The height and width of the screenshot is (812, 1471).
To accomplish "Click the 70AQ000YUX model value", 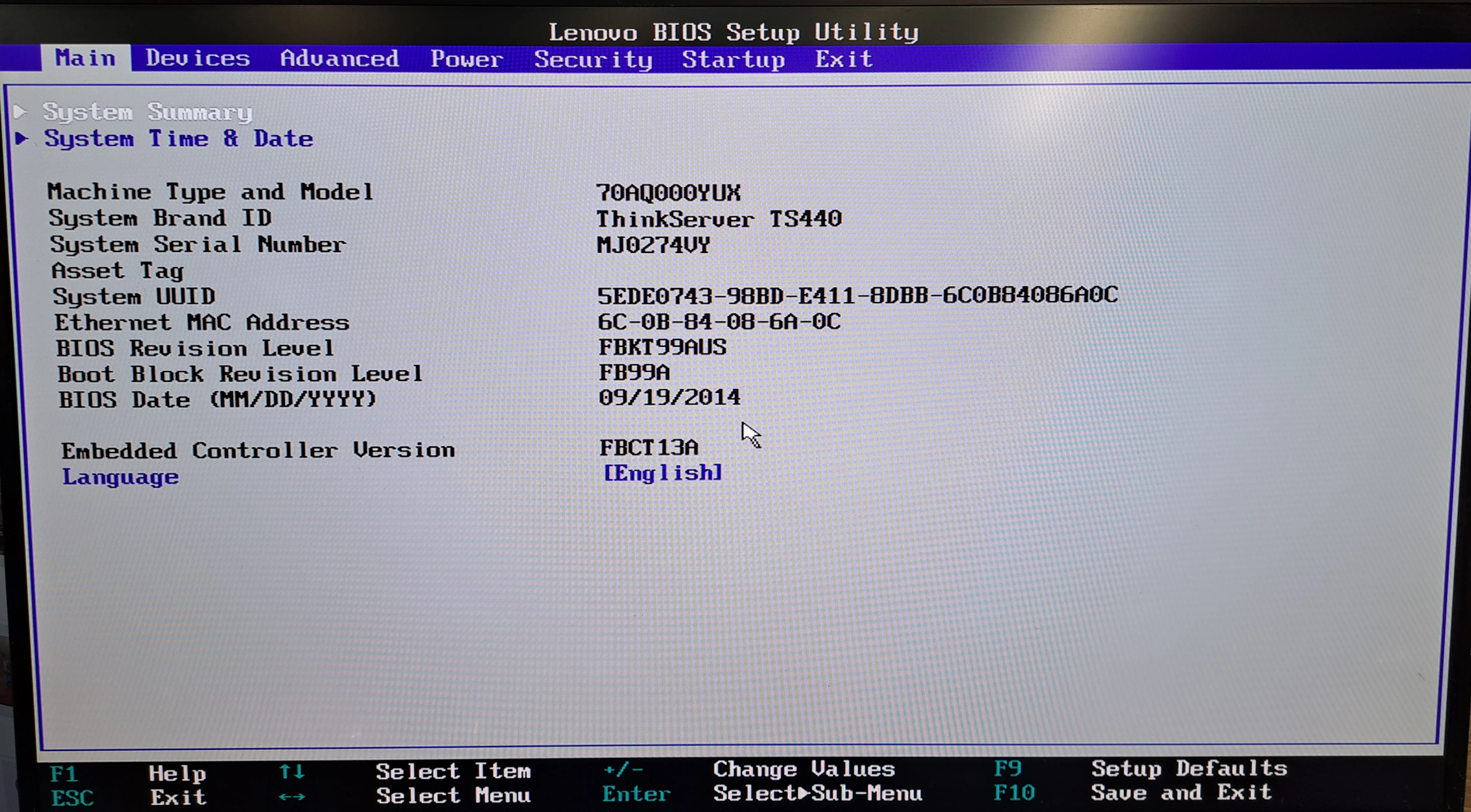I will [x=669, y=193].
